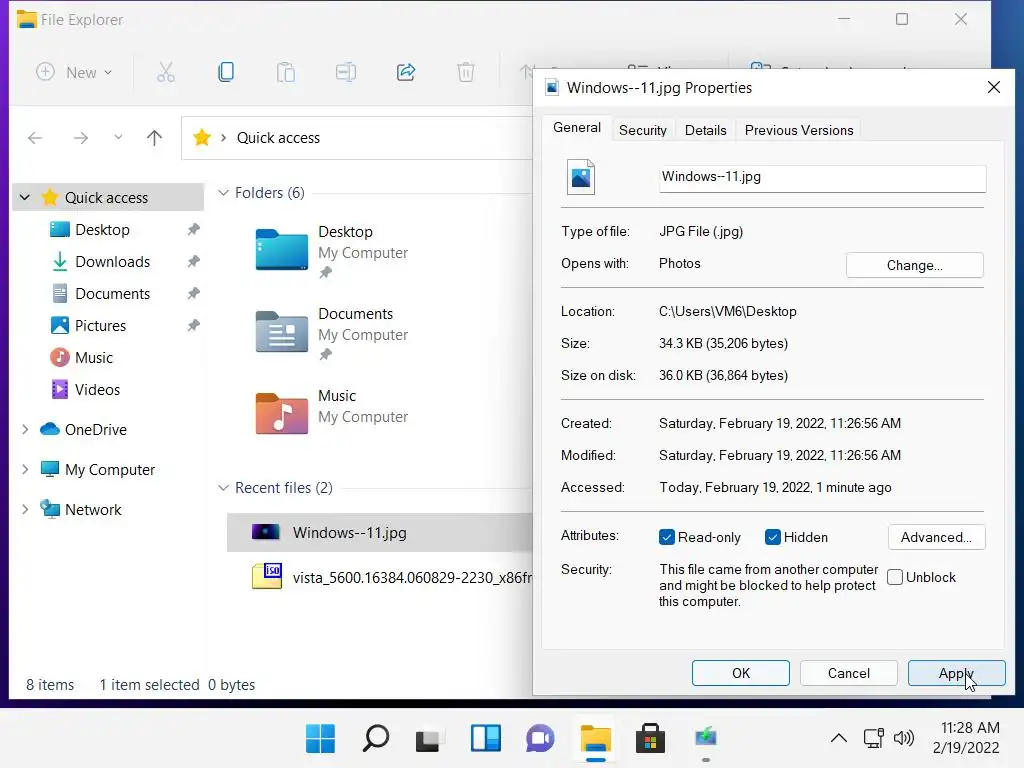Image resolution: width=1024 pixels, height=768 pixels.
Task: Click Quick access text in address bar
Action: [278, 138]
